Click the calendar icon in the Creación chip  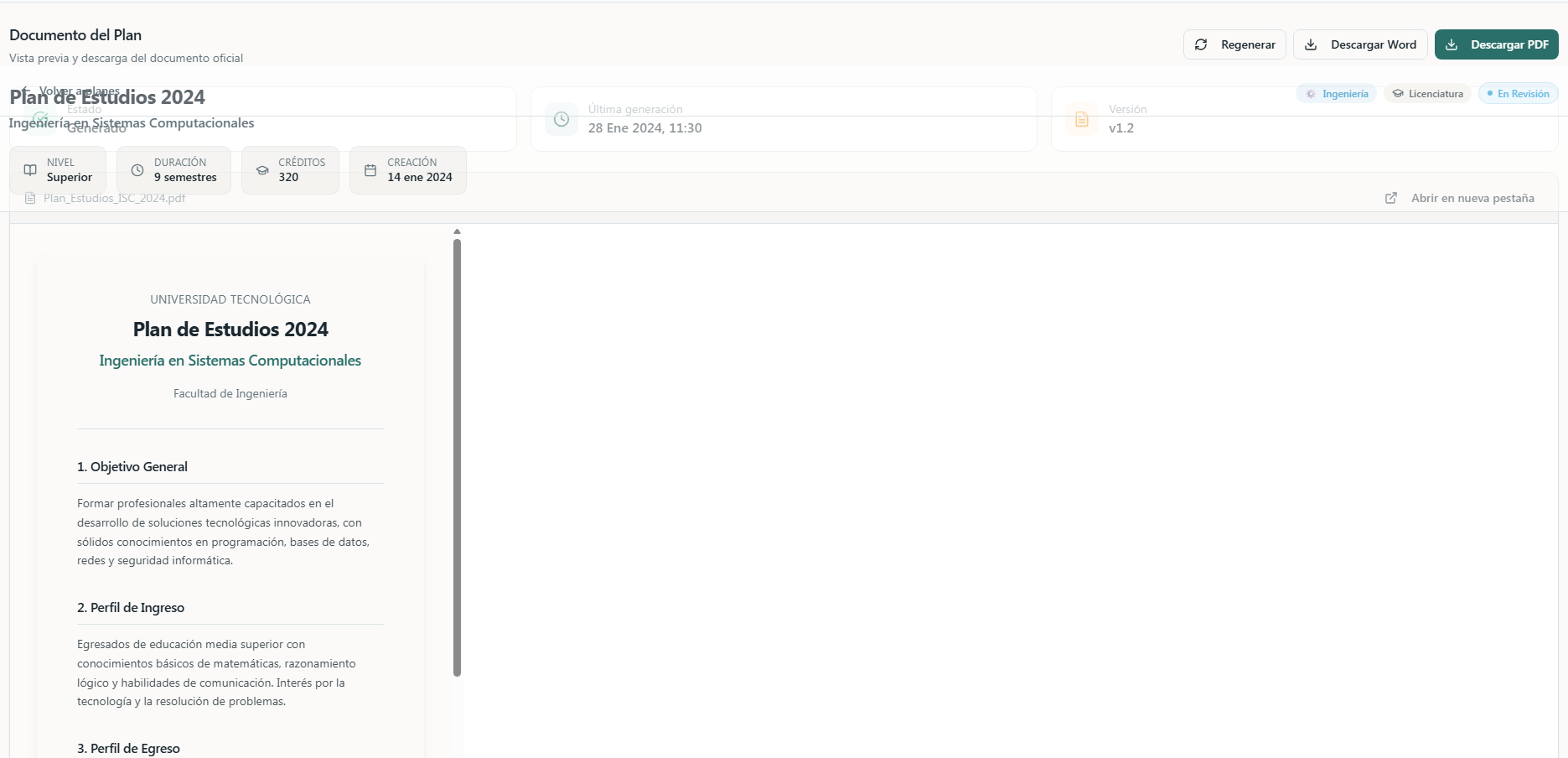[x=370, y=170]
